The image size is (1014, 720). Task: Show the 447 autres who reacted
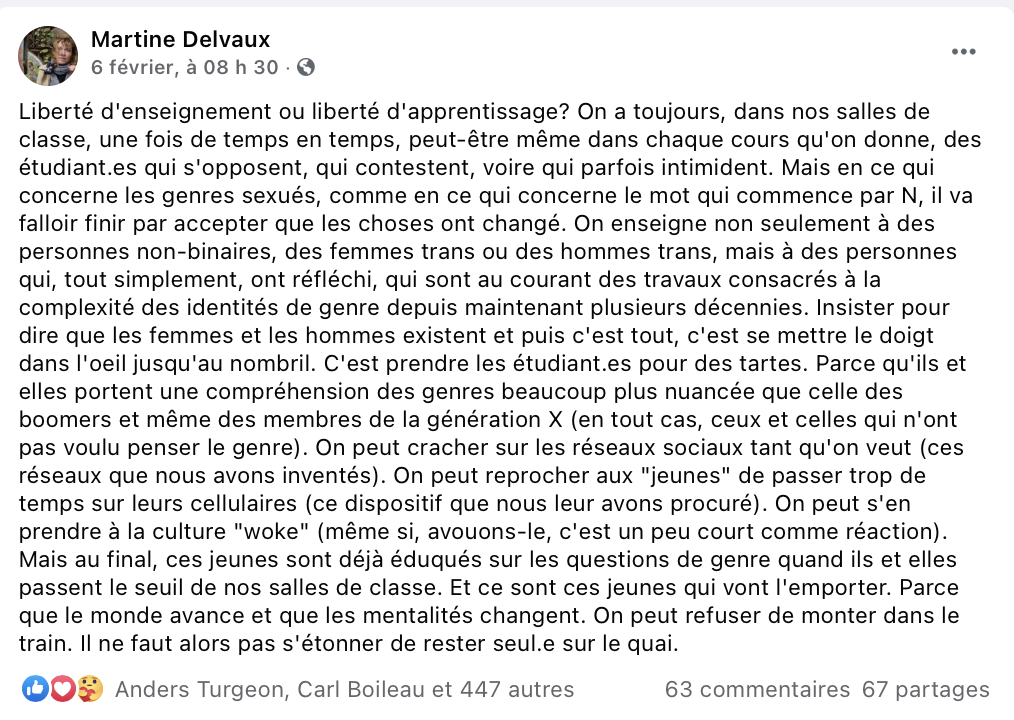click(517, 690)
